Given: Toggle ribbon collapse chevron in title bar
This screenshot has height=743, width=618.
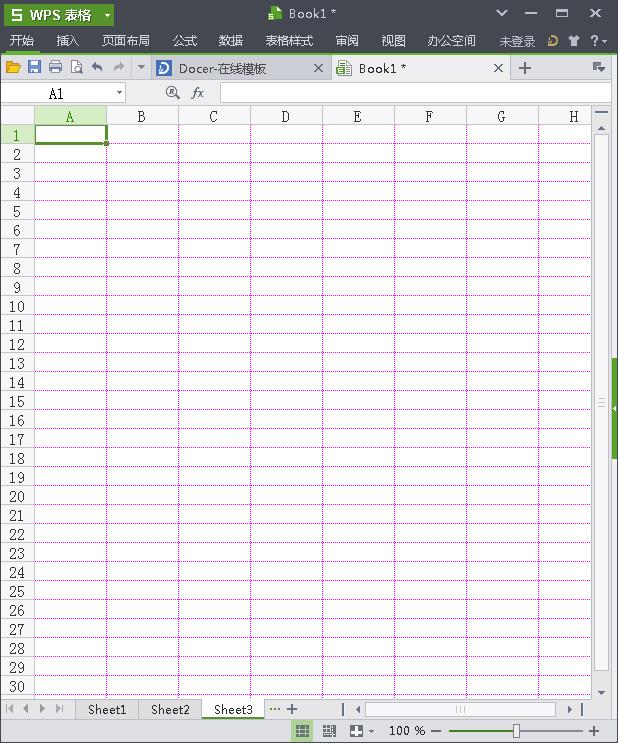Looking at the screenshot, I should pyautogui.click(x=502, y=13).
